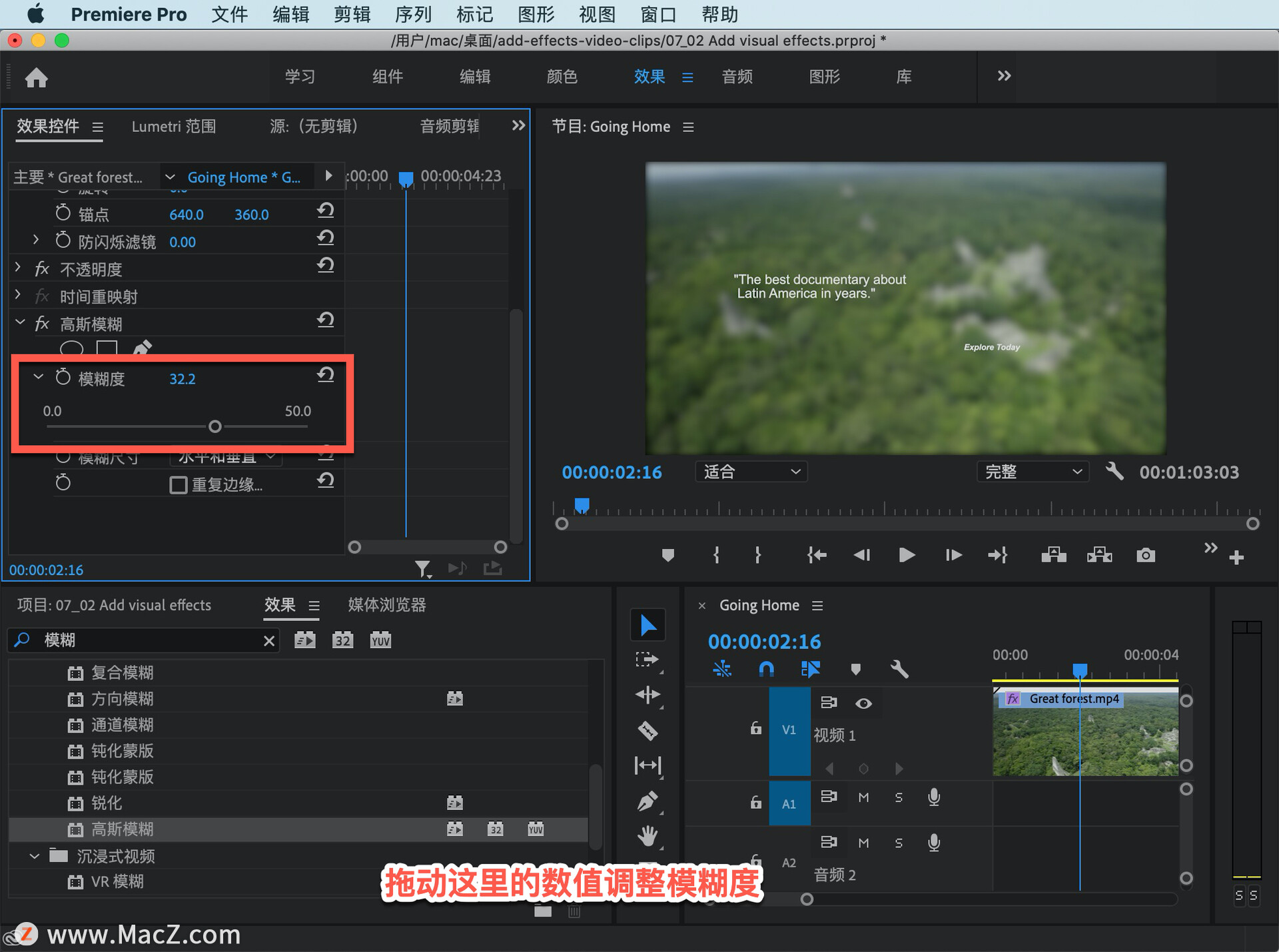Reset the 模糊度 blur parameter

click(325, 375)
